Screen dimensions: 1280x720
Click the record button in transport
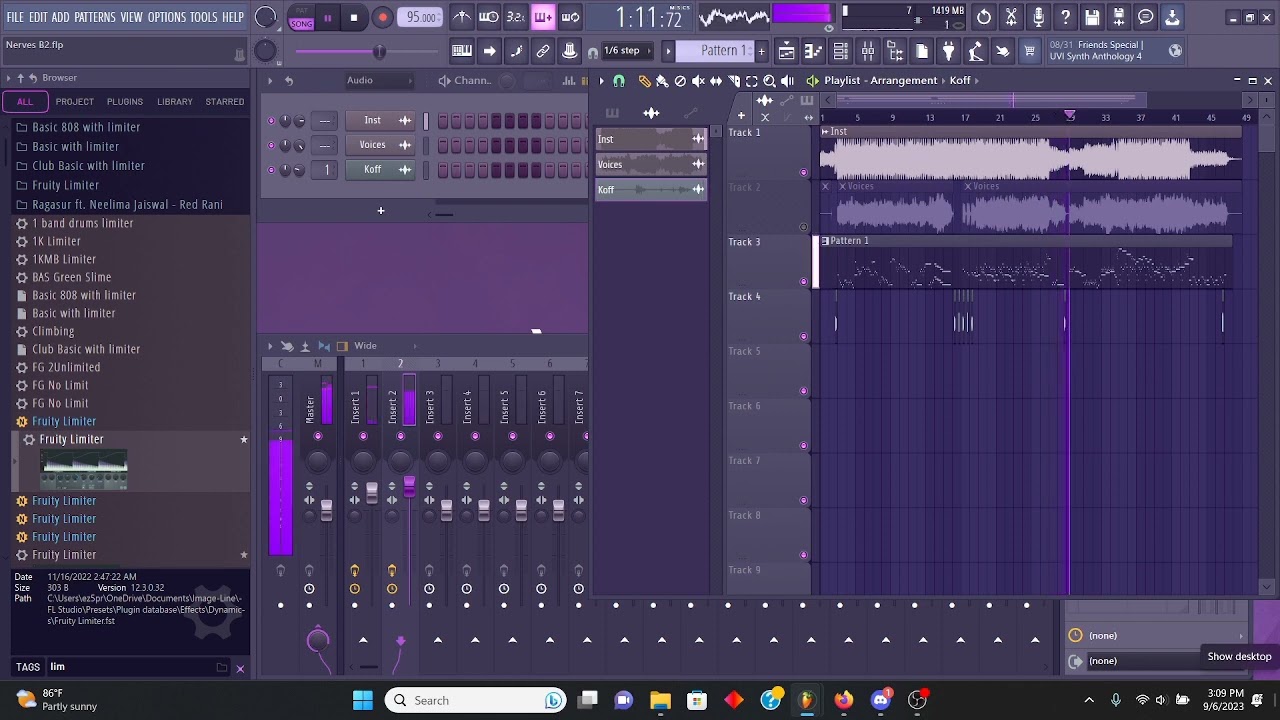tap(382, 17)
